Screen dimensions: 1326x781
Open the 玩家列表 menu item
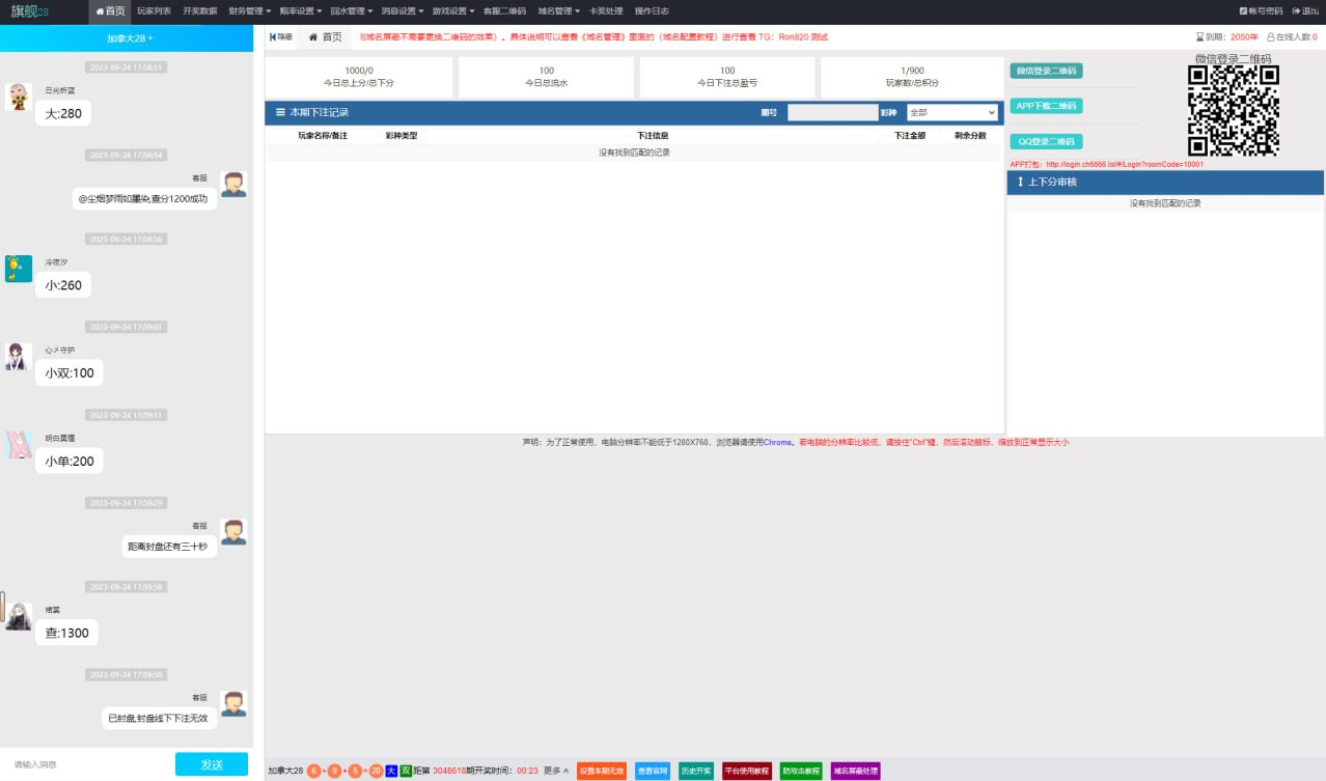click(153, 11)
